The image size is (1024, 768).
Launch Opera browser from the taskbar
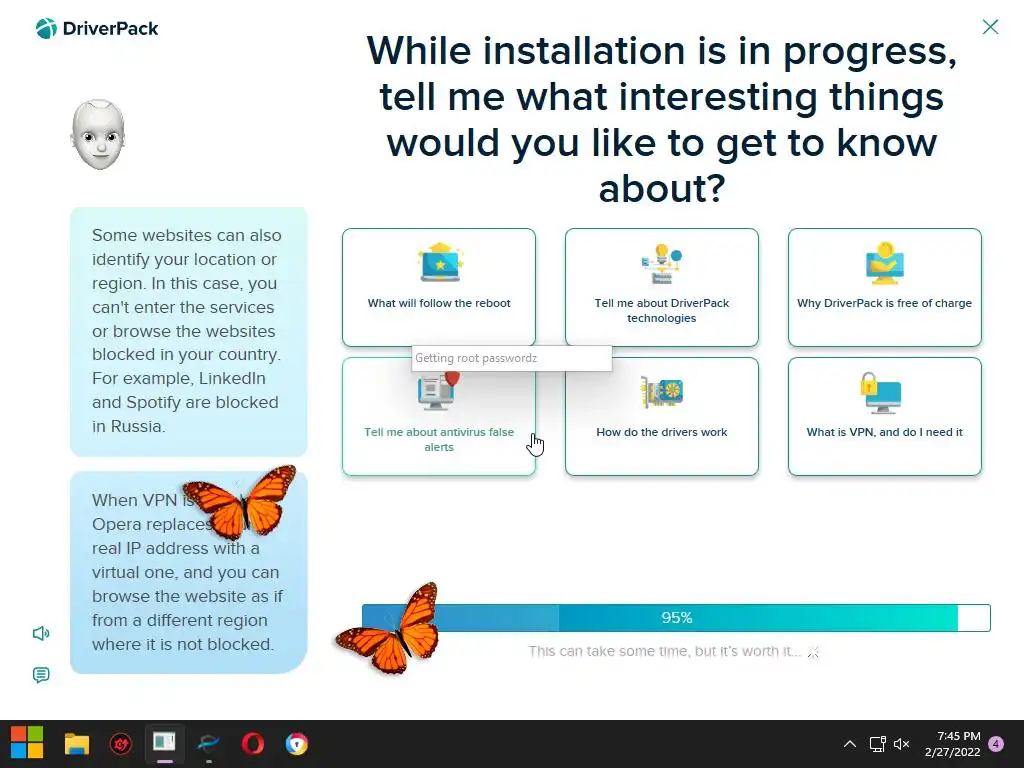(x=253, y=743)
